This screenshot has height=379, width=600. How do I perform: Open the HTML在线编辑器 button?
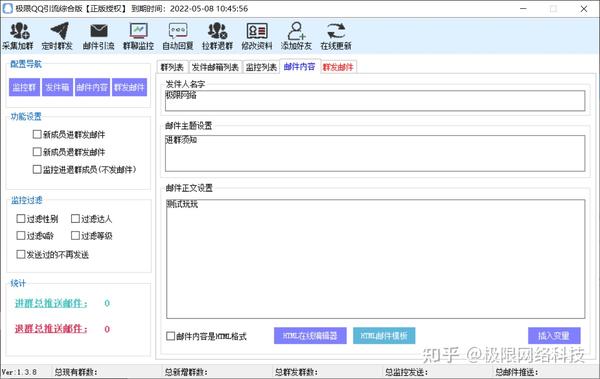[x=310, y=336]
